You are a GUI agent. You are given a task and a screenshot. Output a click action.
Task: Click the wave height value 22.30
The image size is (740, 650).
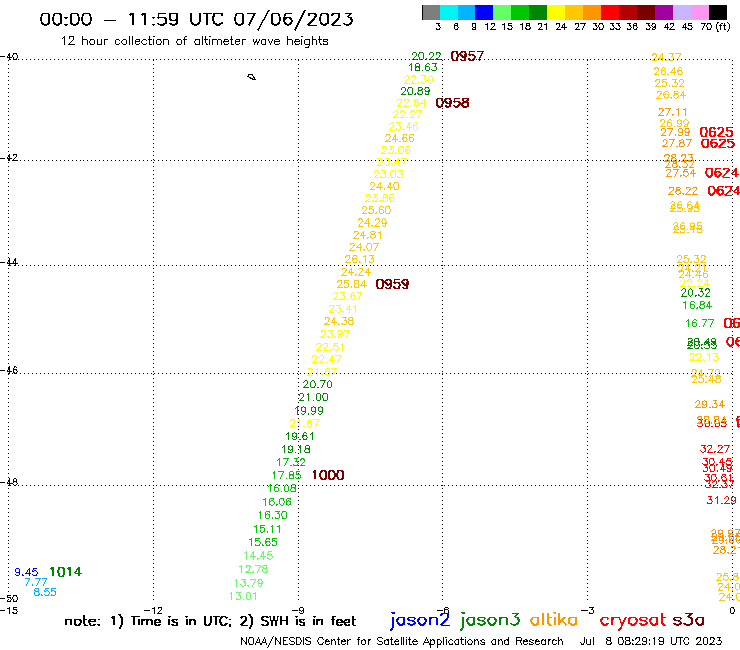(418, 79)
